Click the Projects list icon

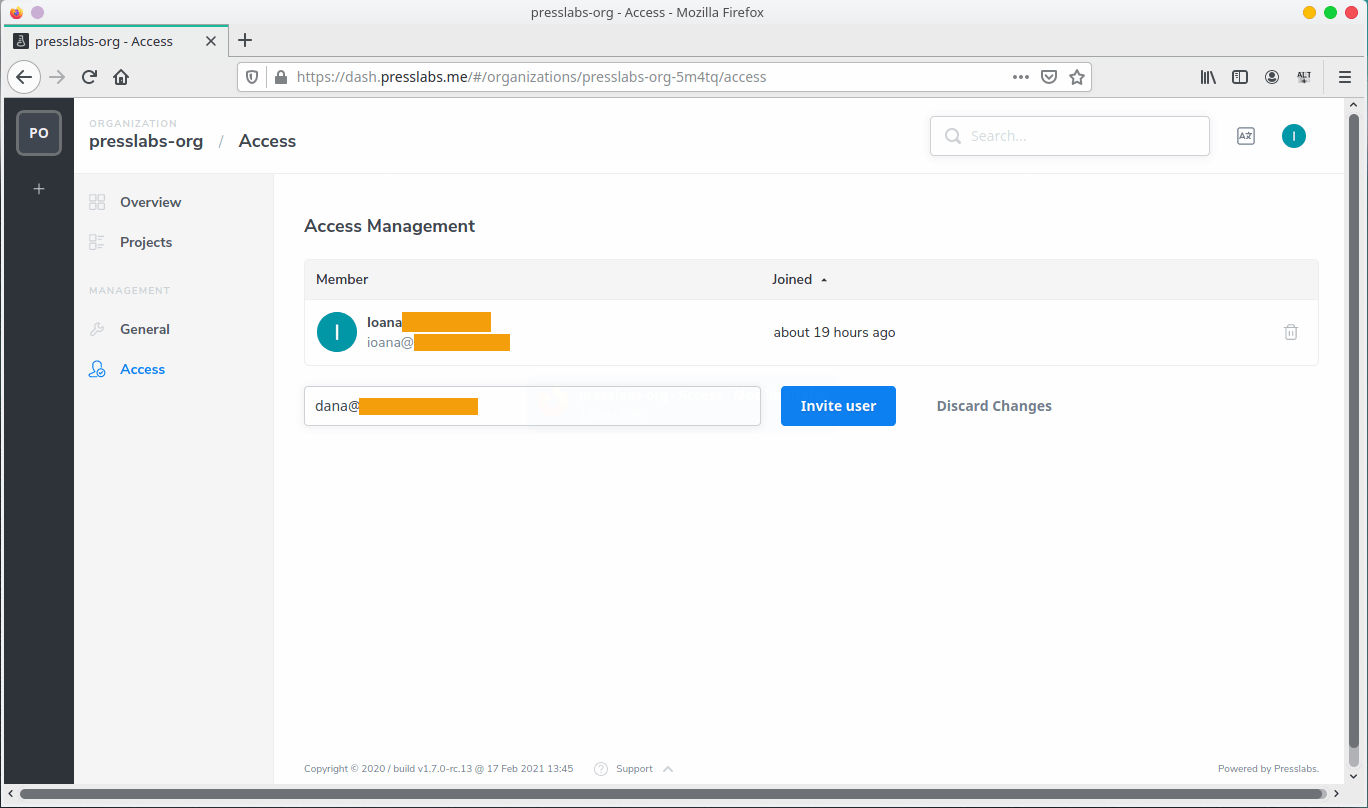tap(97, 242)
